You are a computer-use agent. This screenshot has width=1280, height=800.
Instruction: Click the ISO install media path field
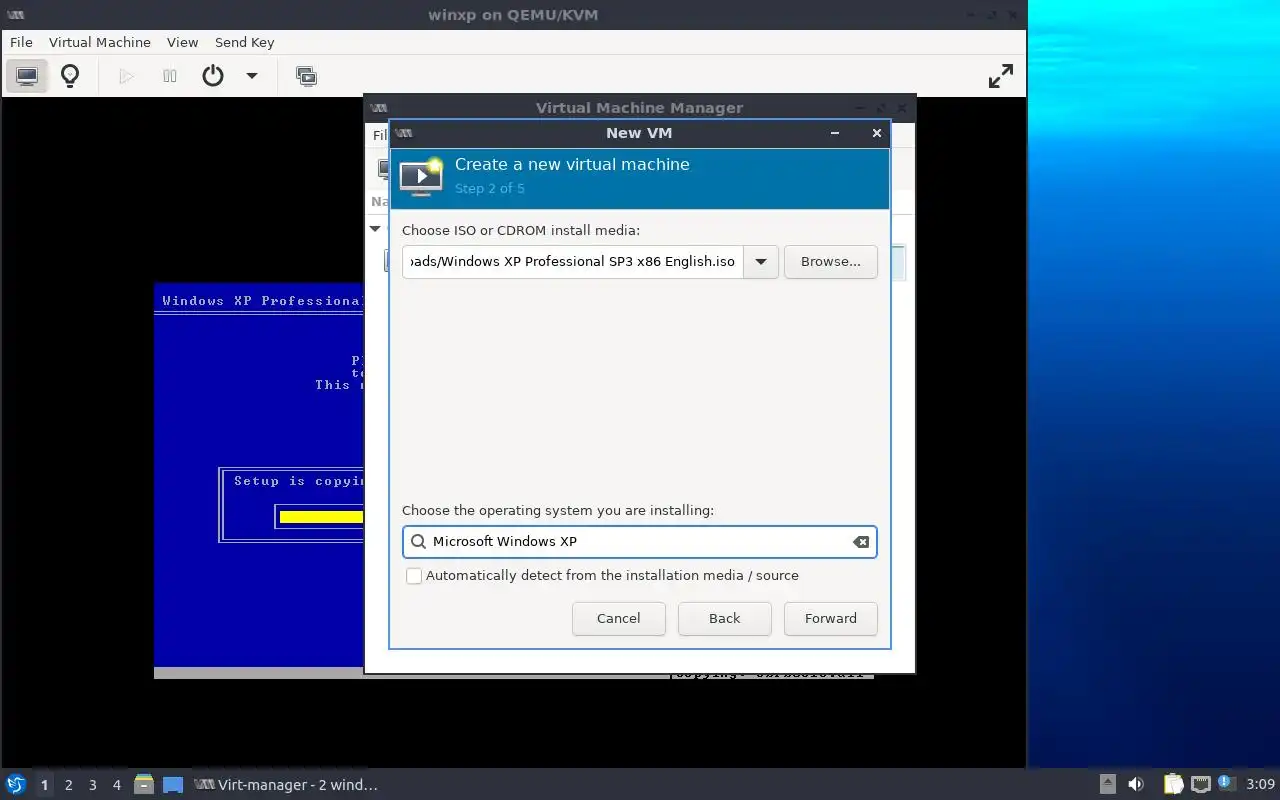(573, 262)
